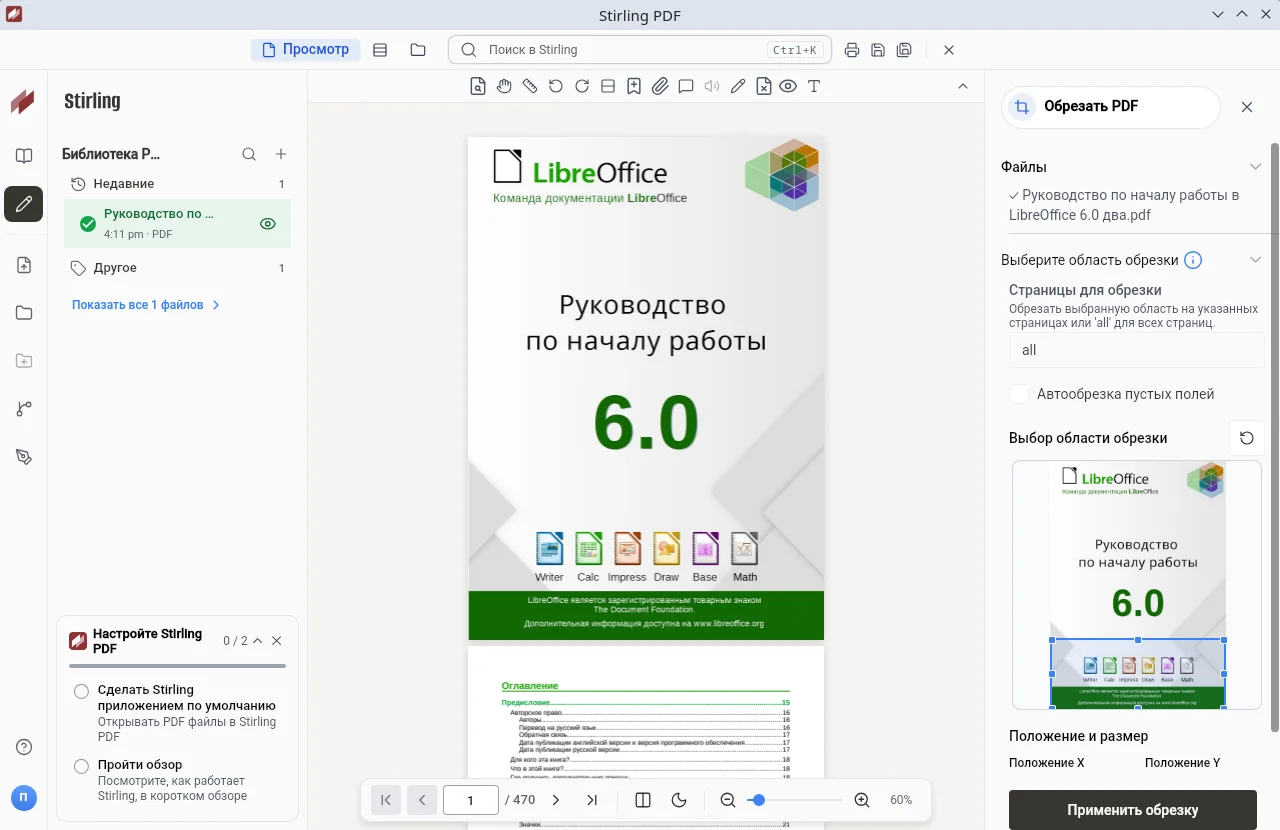Zoom in with the plus magnifier
This screenshot has height=830, width=1280.
[x=862, y=800]
